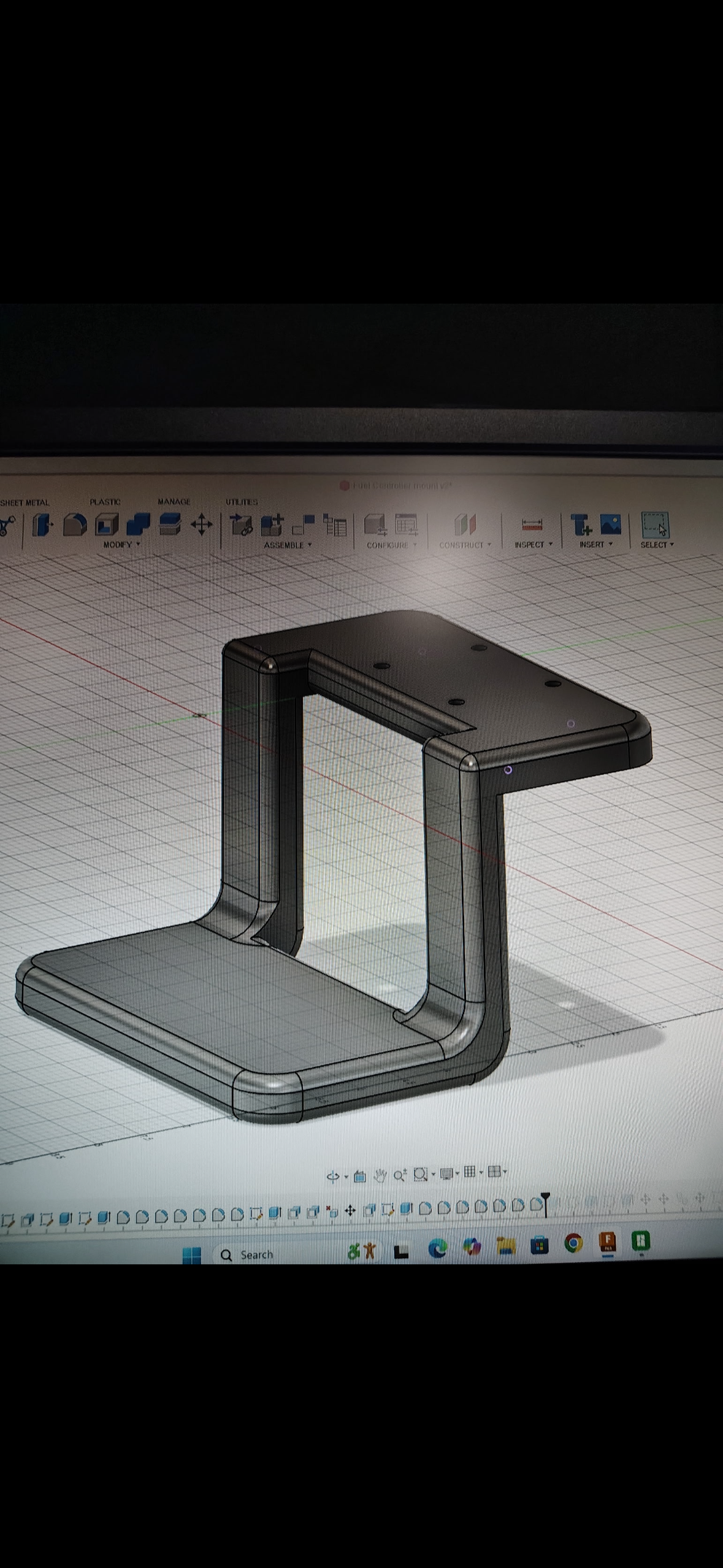The image size is (723, 1568).
Task: Open the UTILITIES tab
Action: [x=242, y=502]
